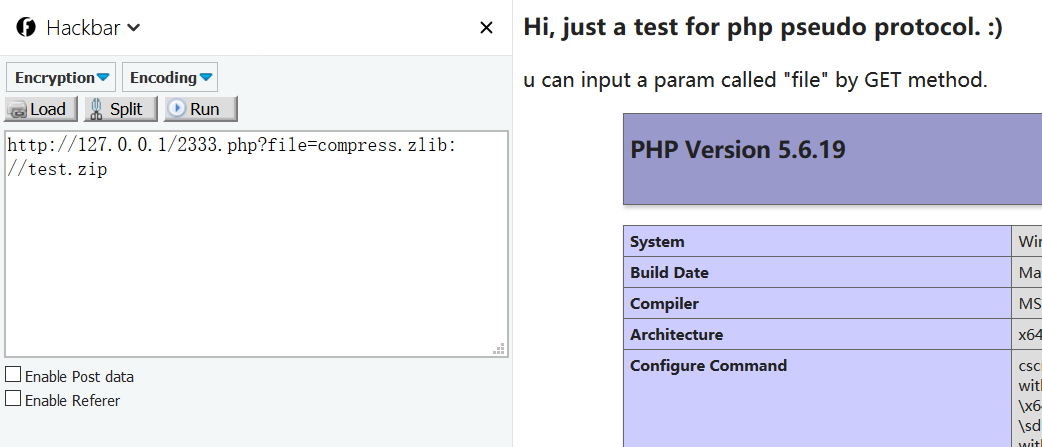Click the System row label
The image size is (1042, 447).
click(657, 242)
